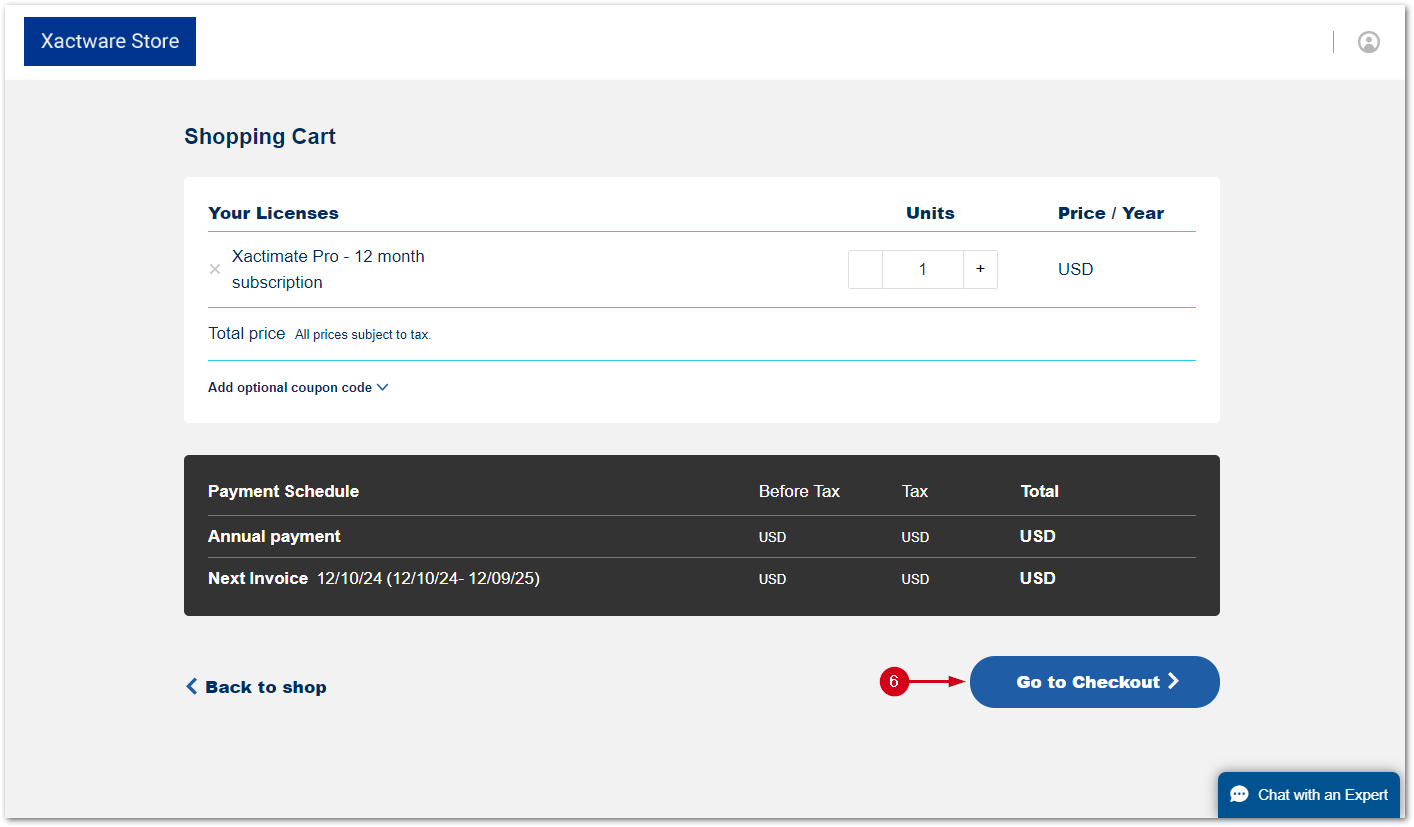Viewport: 1414px width, 827px height.
Task: Click 'All prices subject to tax.' note
Action: [363, 335]
